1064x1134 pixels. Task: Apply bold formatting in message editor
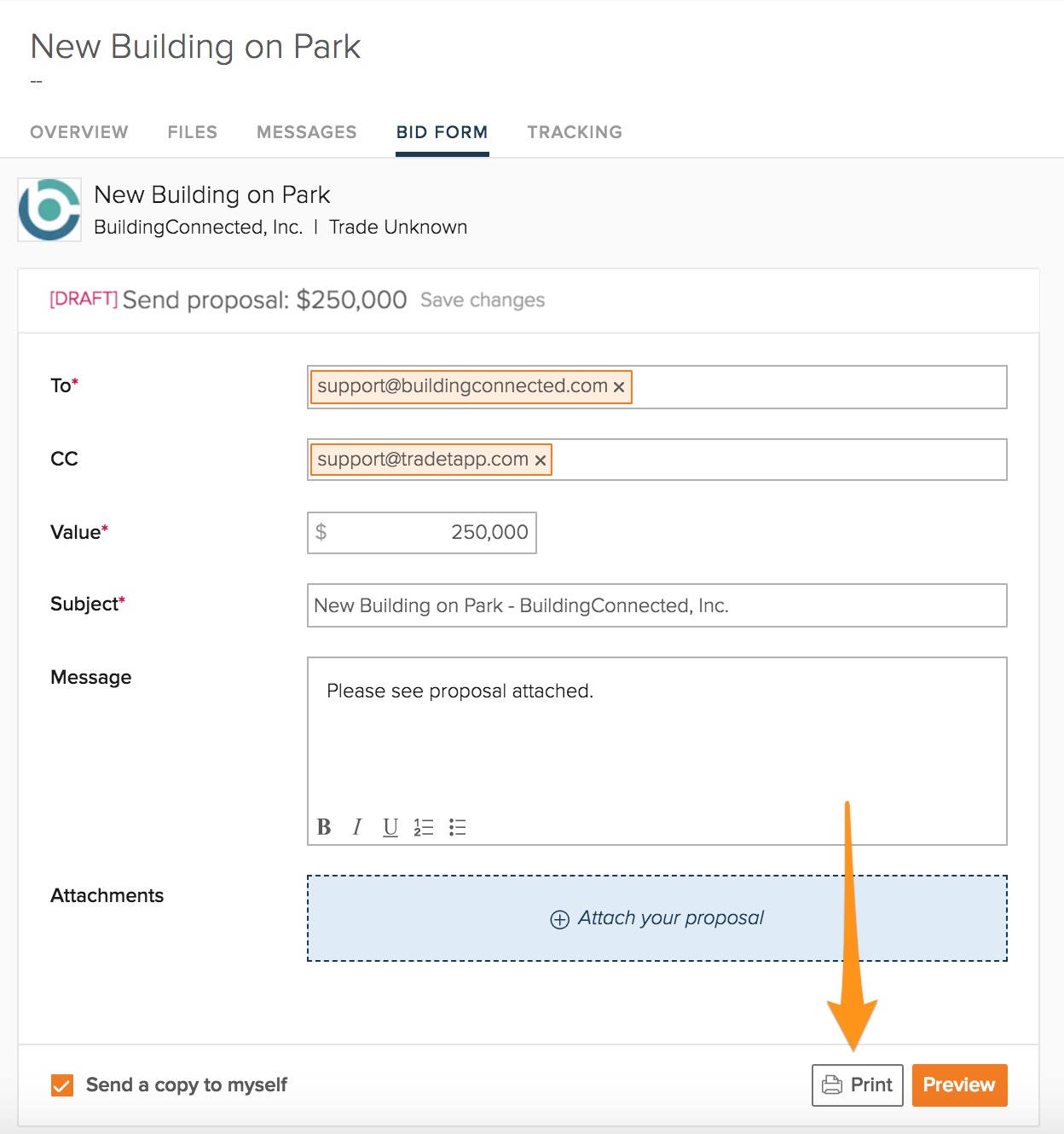point(324,827)
